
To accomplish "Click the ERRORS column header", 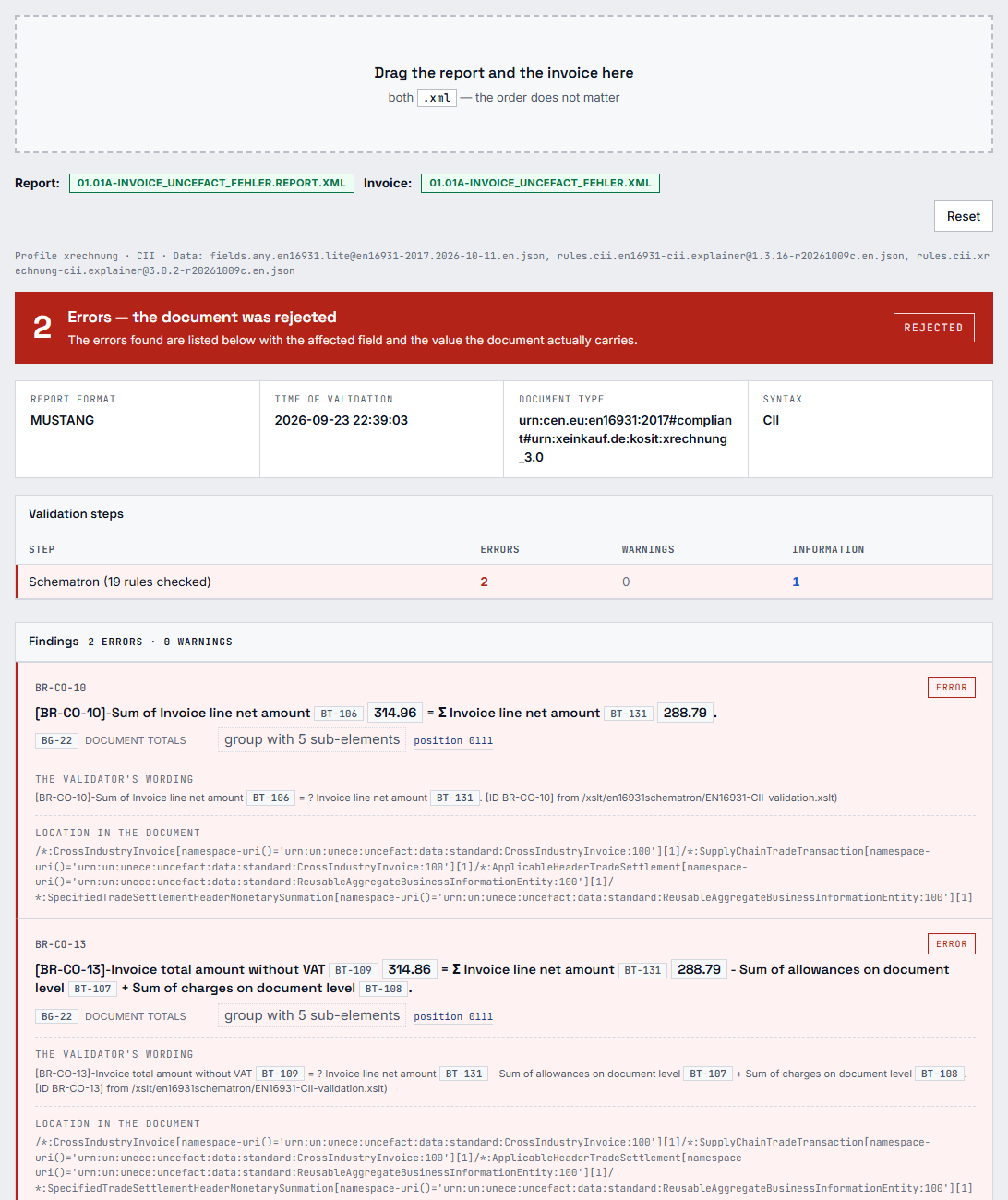I will [x=499, y=549].
